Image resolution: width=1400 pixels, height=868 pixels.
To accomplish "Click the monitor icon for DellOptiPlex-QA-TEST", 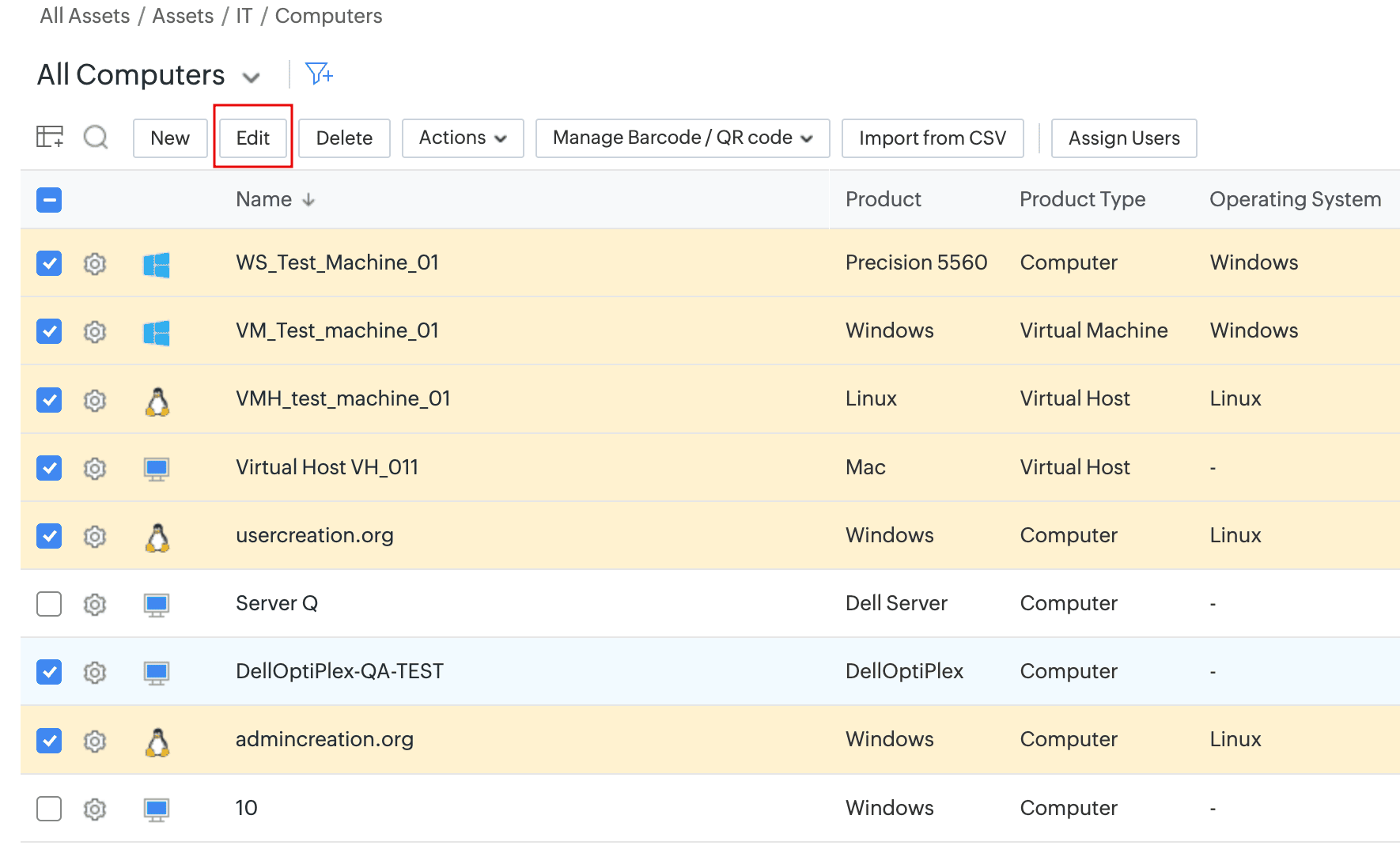I will coord(157,673).
